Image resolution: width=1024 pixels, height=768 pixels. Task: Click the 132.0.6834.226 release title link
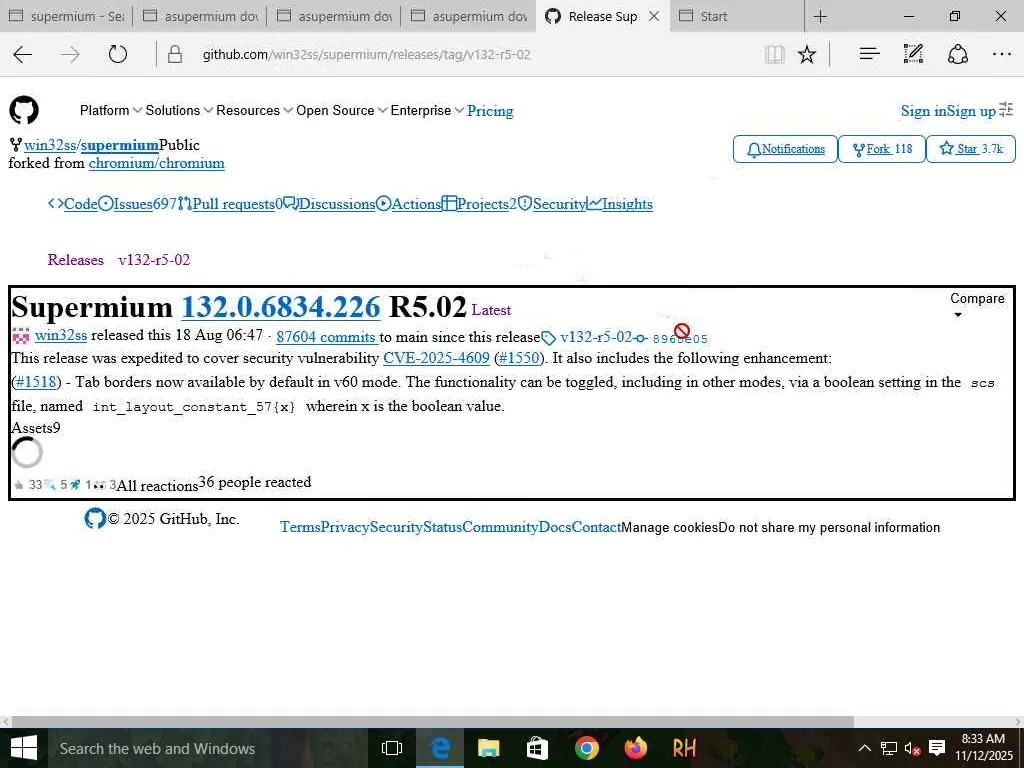point(281,307)
